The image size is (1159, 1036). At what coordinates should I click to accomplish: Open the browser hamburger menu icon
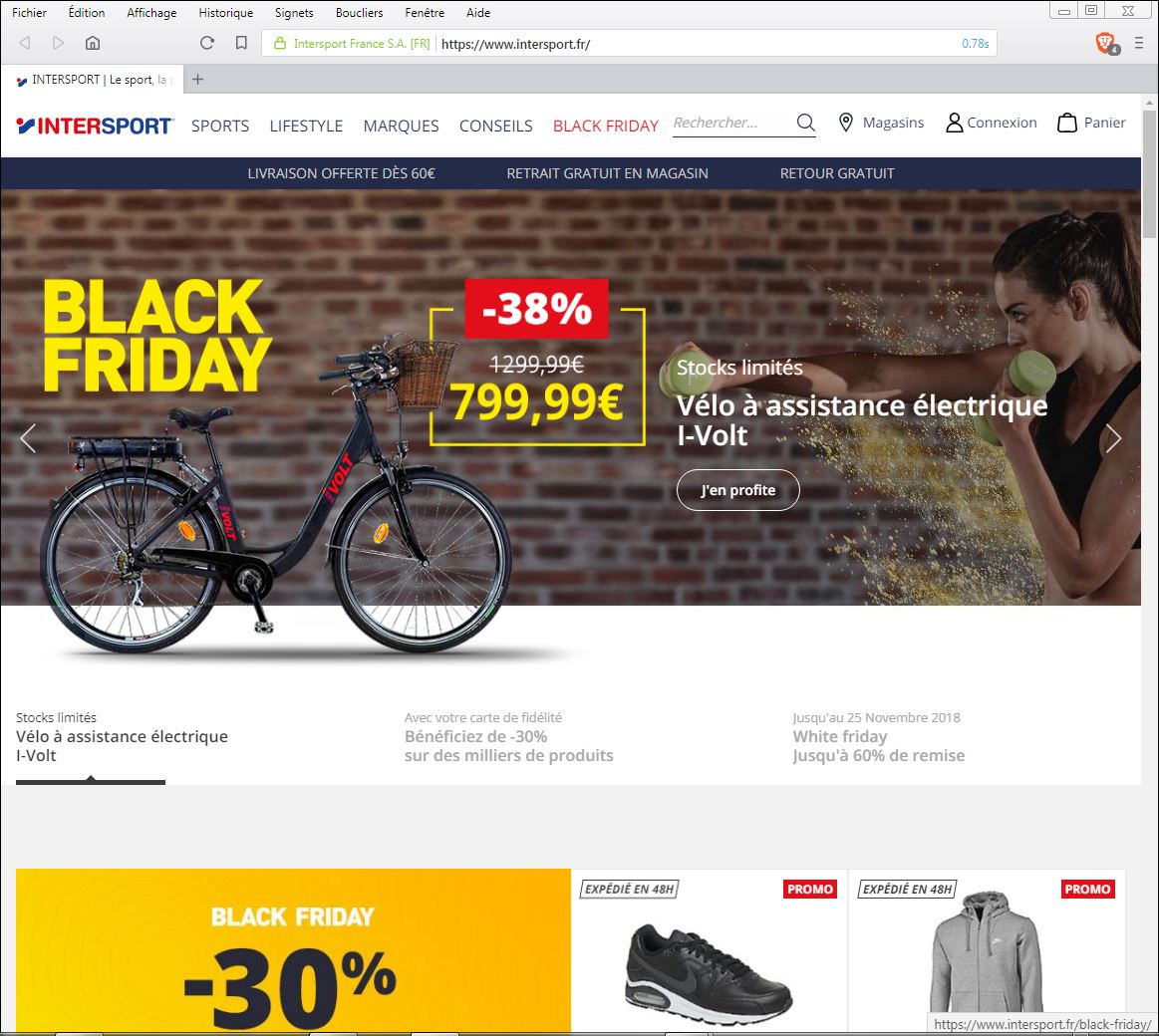[1139, 43]
